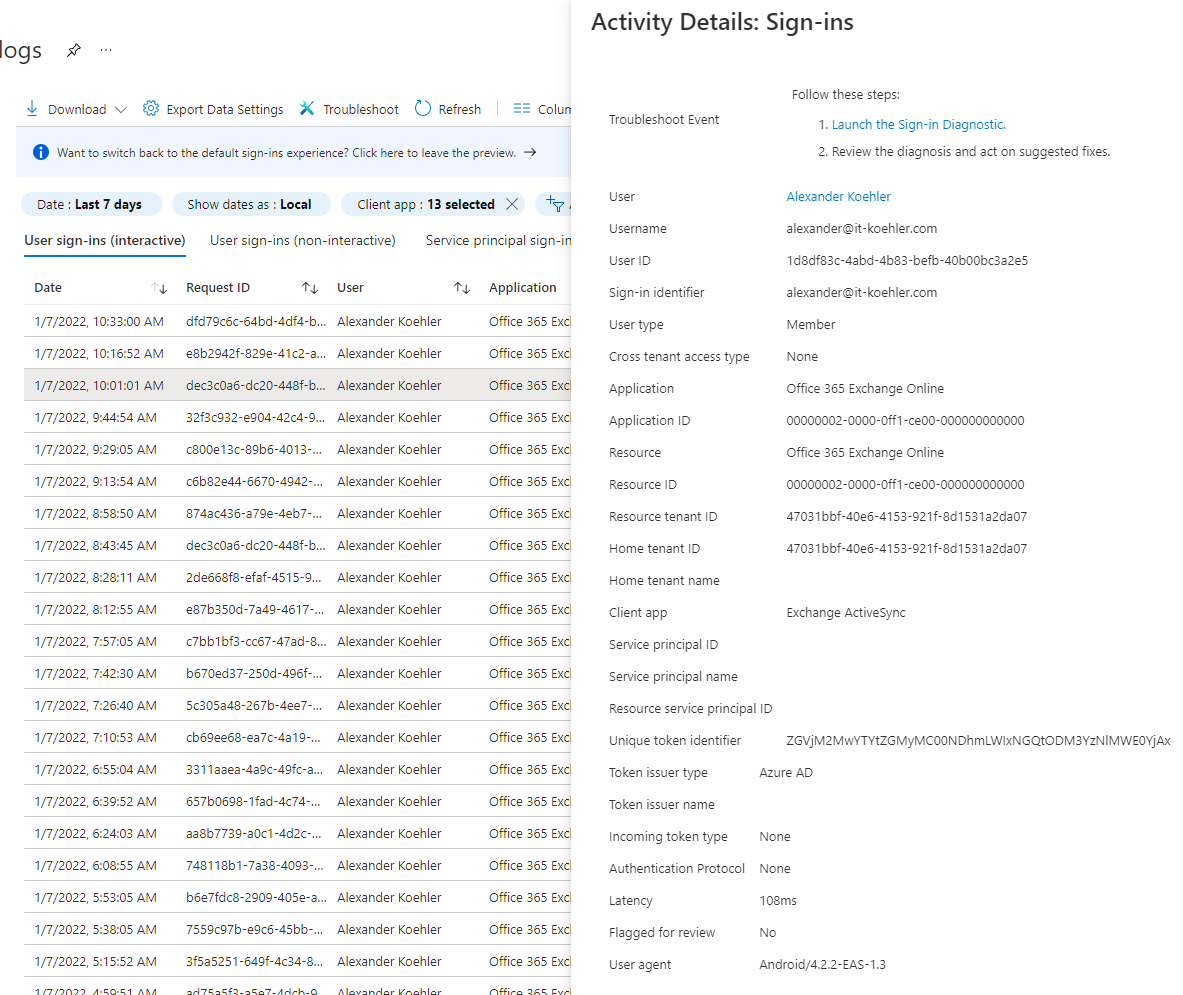Sort the table by Date column
Viewport: 1183px width, 995px height.
point(159,288)
